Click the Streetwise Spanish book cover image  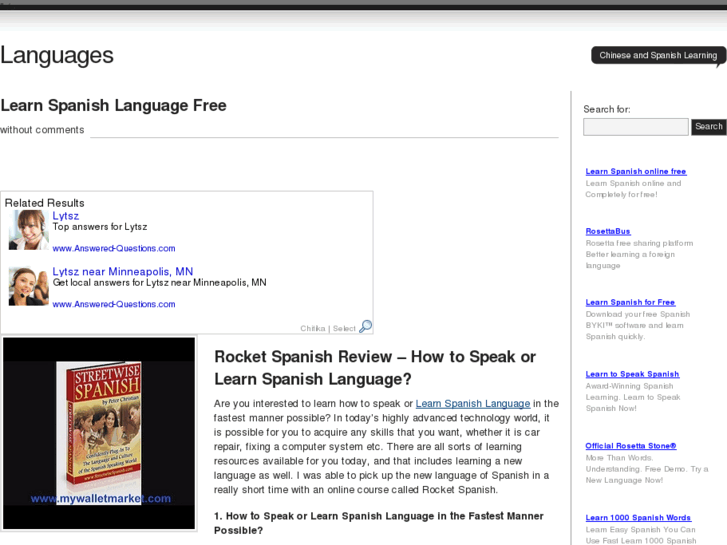click(99, 433)
